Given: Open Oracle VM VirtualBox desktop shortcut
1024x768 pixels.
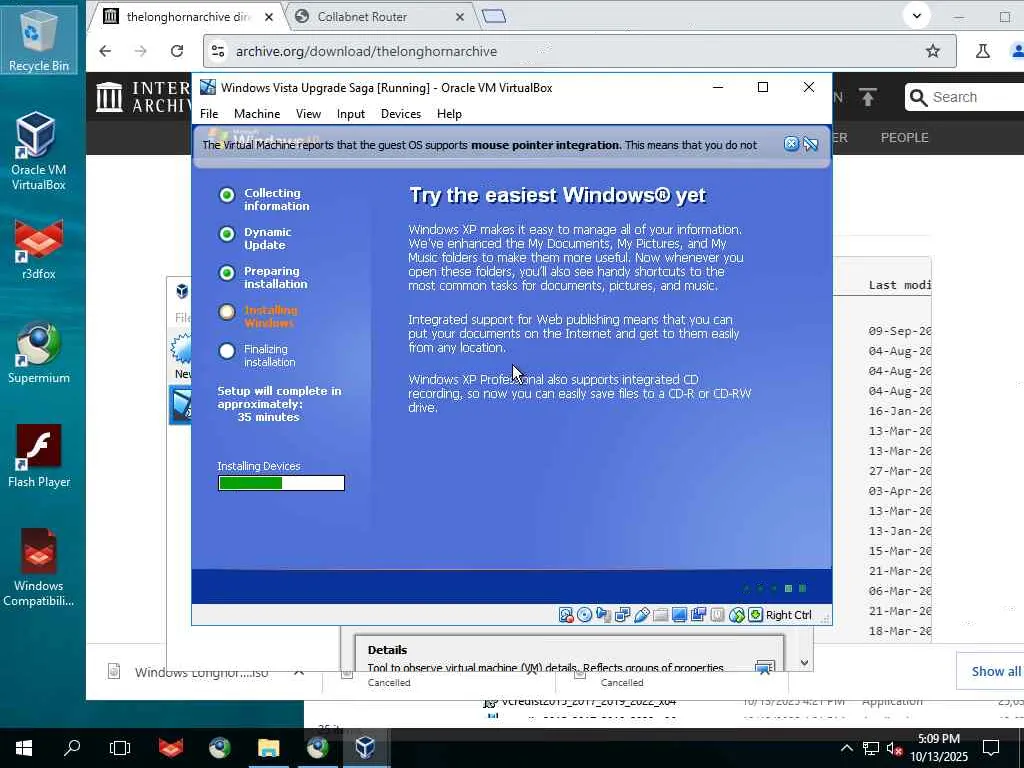Looking at the screenshot, I should pos(39,151).
